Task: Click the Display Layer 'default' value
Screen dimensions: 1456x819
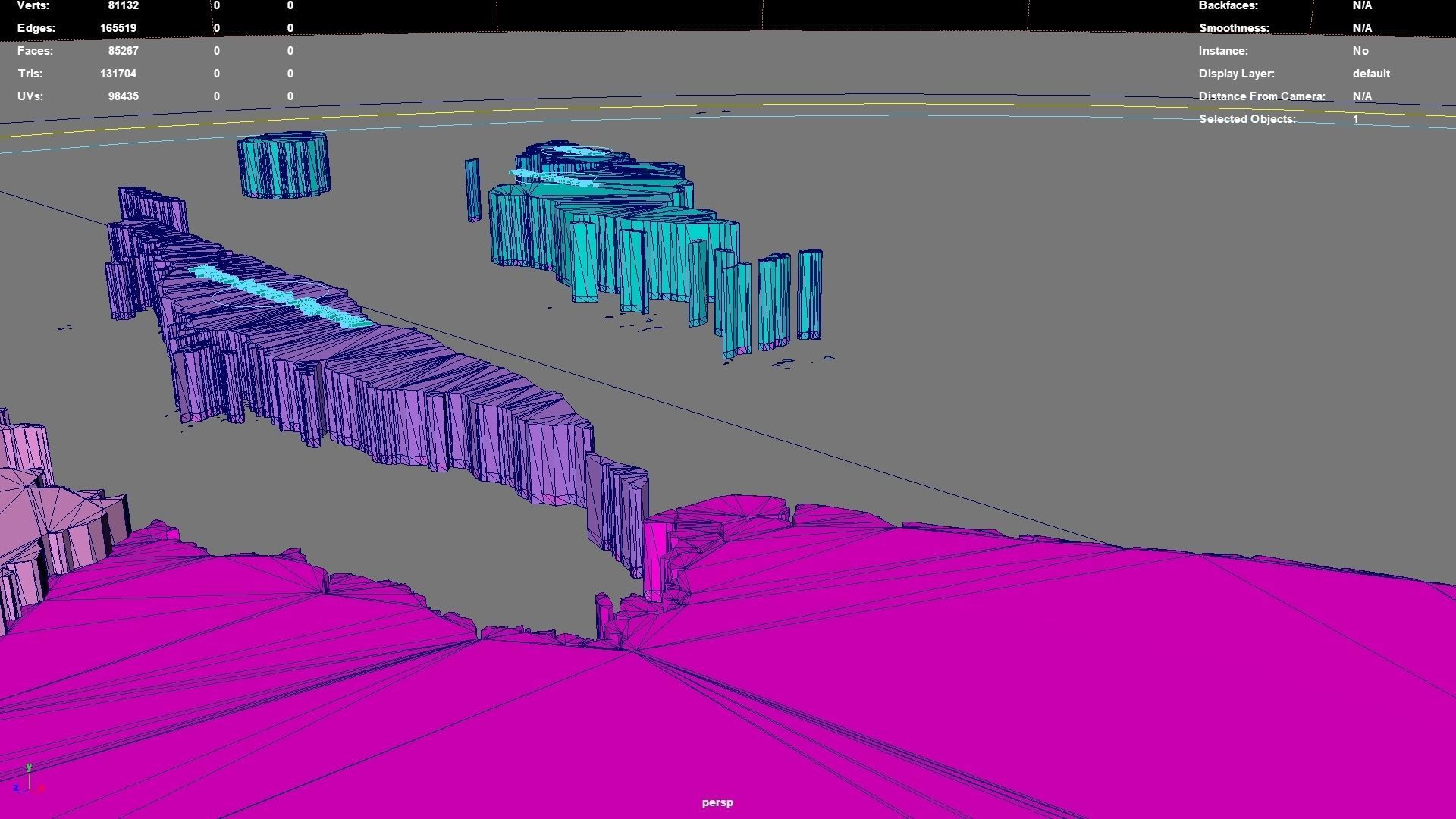Action: pos(1370,74)
